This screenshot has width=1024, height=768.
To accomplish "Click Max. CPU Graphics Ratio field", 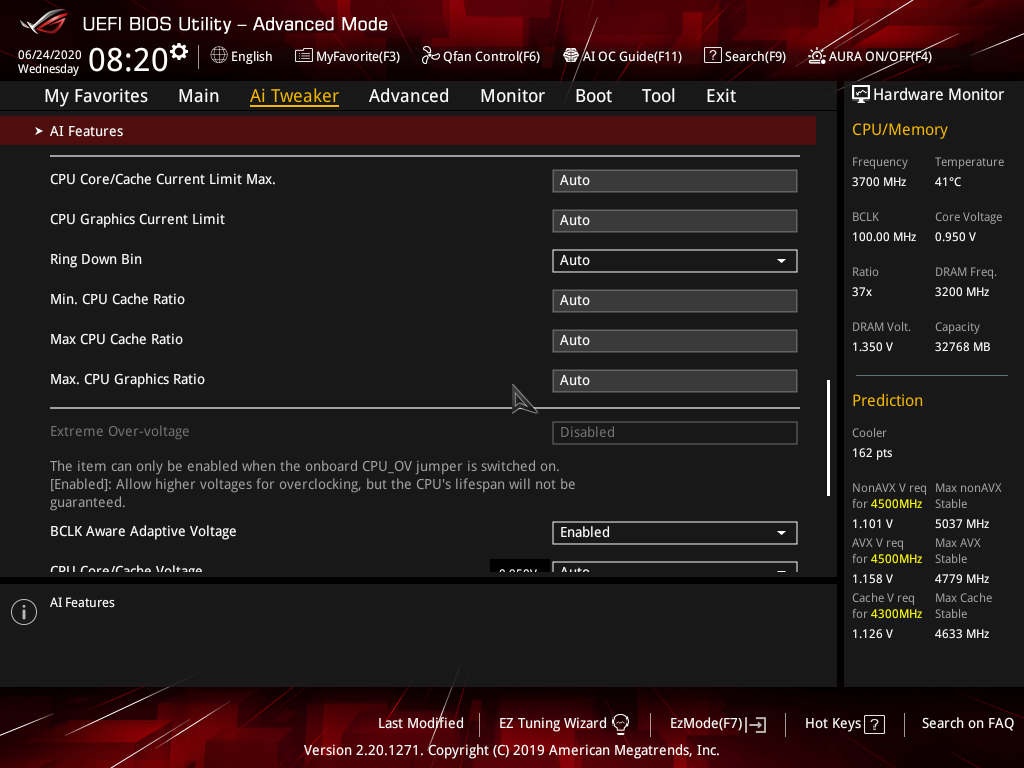I will 675,381.
